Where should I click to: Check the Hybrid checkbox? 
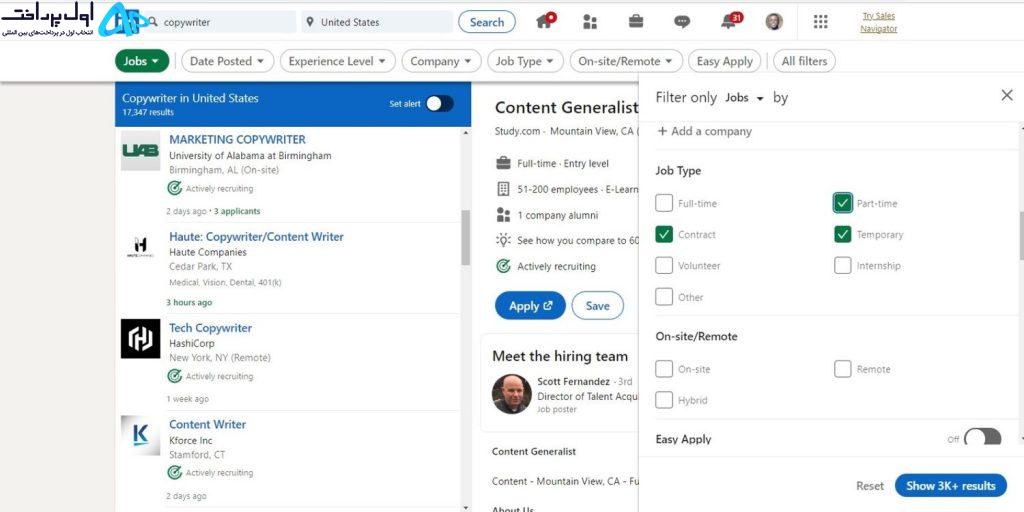coord(664,400)
